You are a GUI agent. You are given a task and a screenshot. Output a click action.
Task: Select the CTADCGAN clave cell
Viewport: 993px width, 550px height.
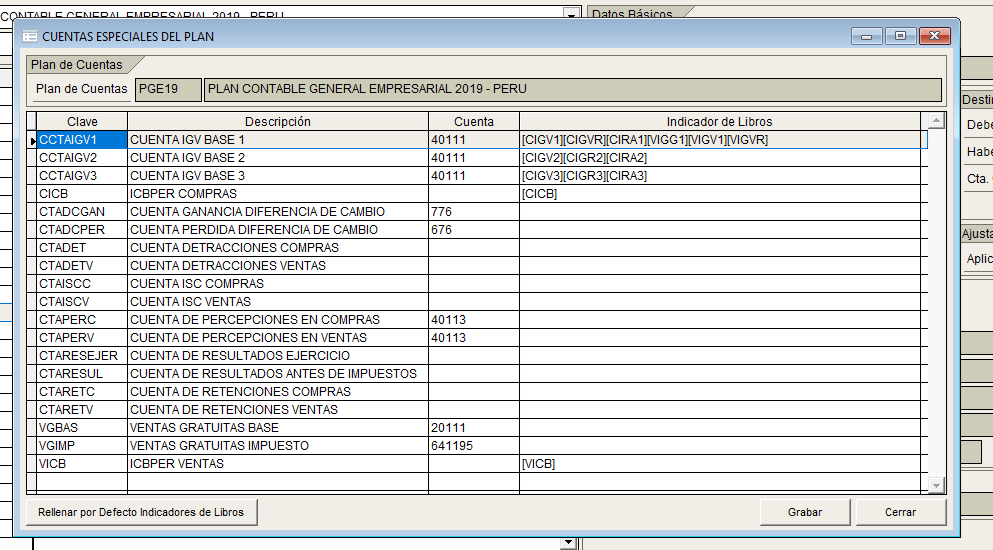82,212
